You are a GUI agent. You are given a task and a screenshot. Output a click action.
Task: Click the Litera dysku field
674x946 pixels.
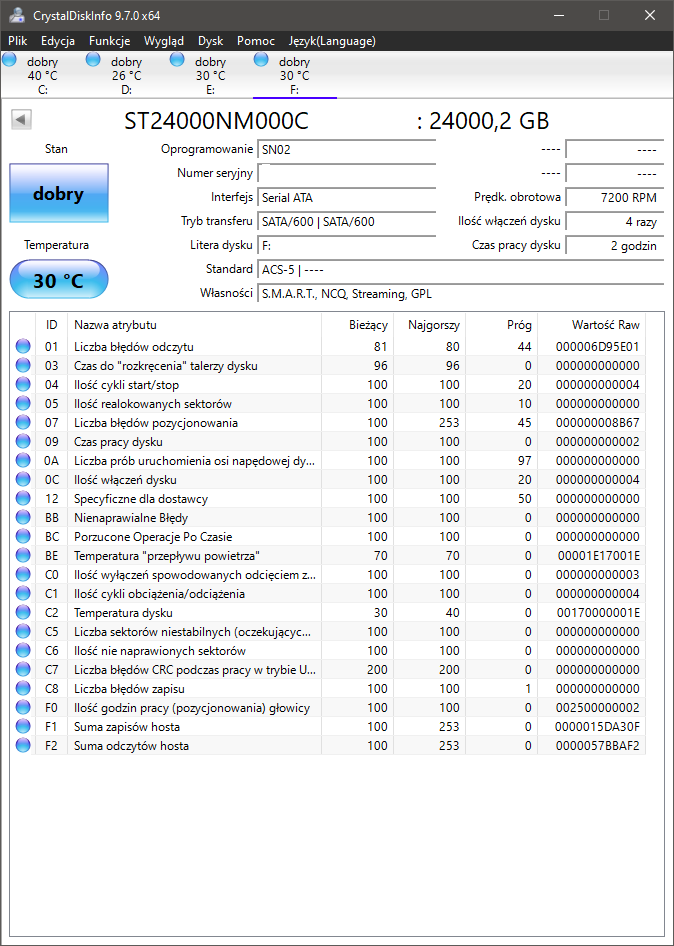[x=346, y=246]
